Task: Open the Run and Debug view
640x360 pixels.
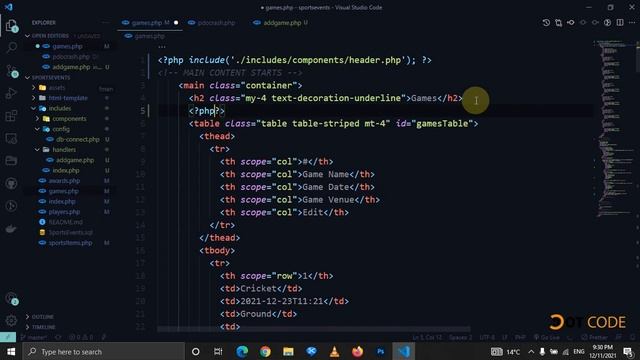Action: (x=11, y=93)
